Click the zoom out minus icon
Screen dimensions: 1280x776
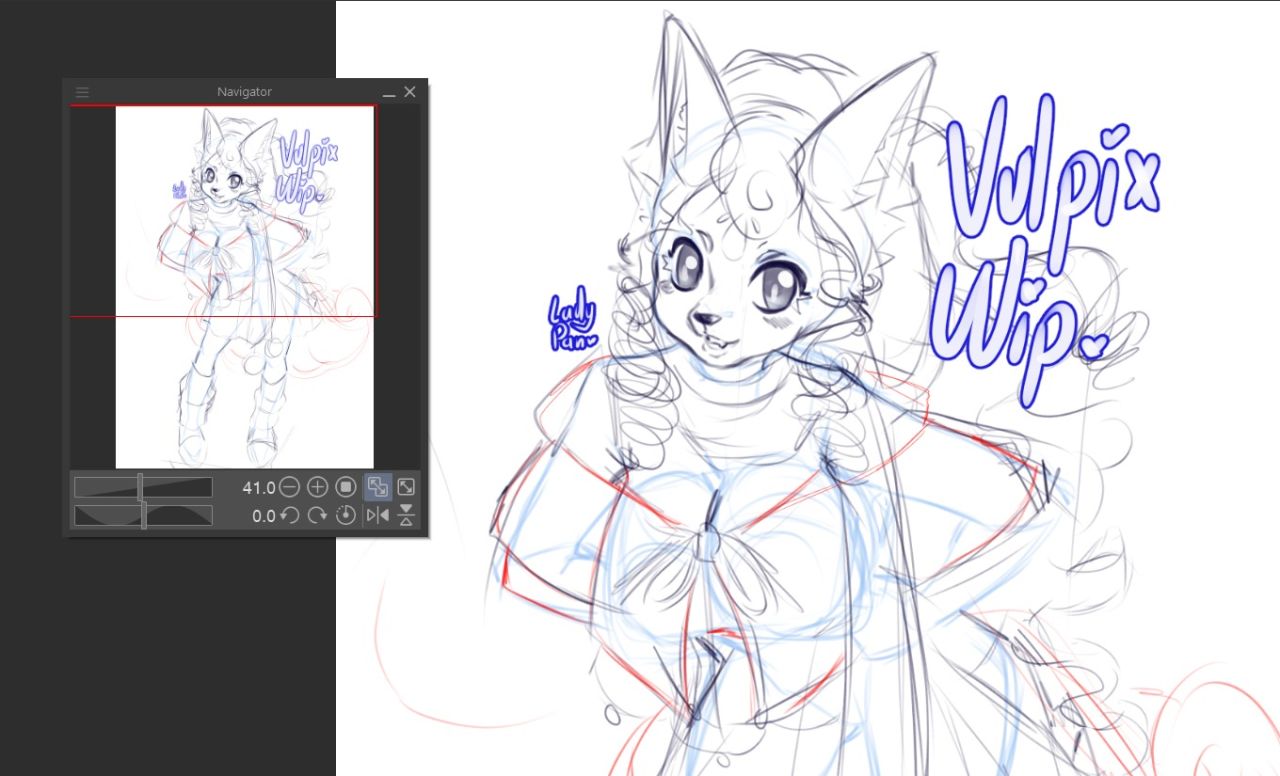point(289,487)
